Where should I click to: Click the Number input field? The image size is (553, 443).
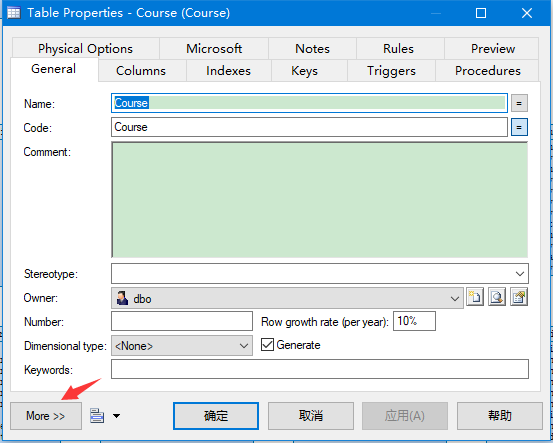tap(182, 321)
